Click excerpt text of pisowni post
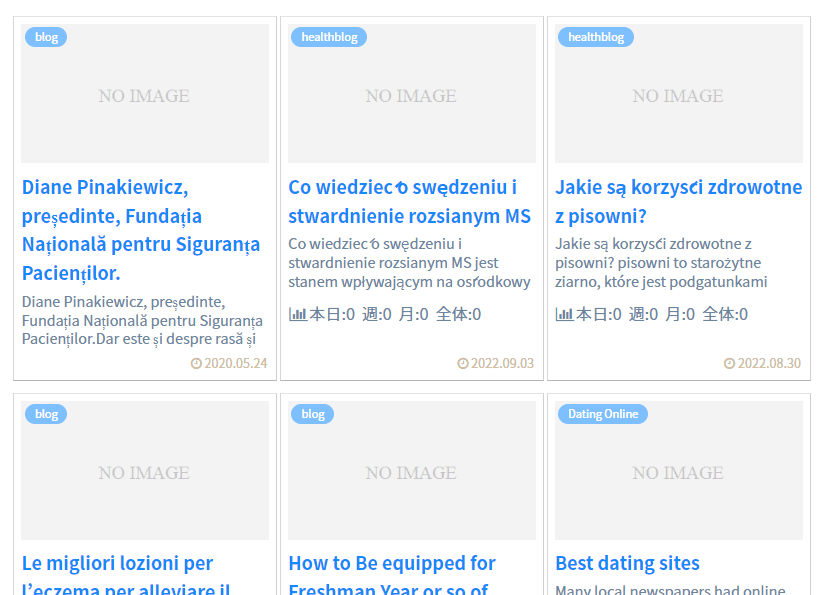This screenshot has width=825, height=595. coord(661,263)
